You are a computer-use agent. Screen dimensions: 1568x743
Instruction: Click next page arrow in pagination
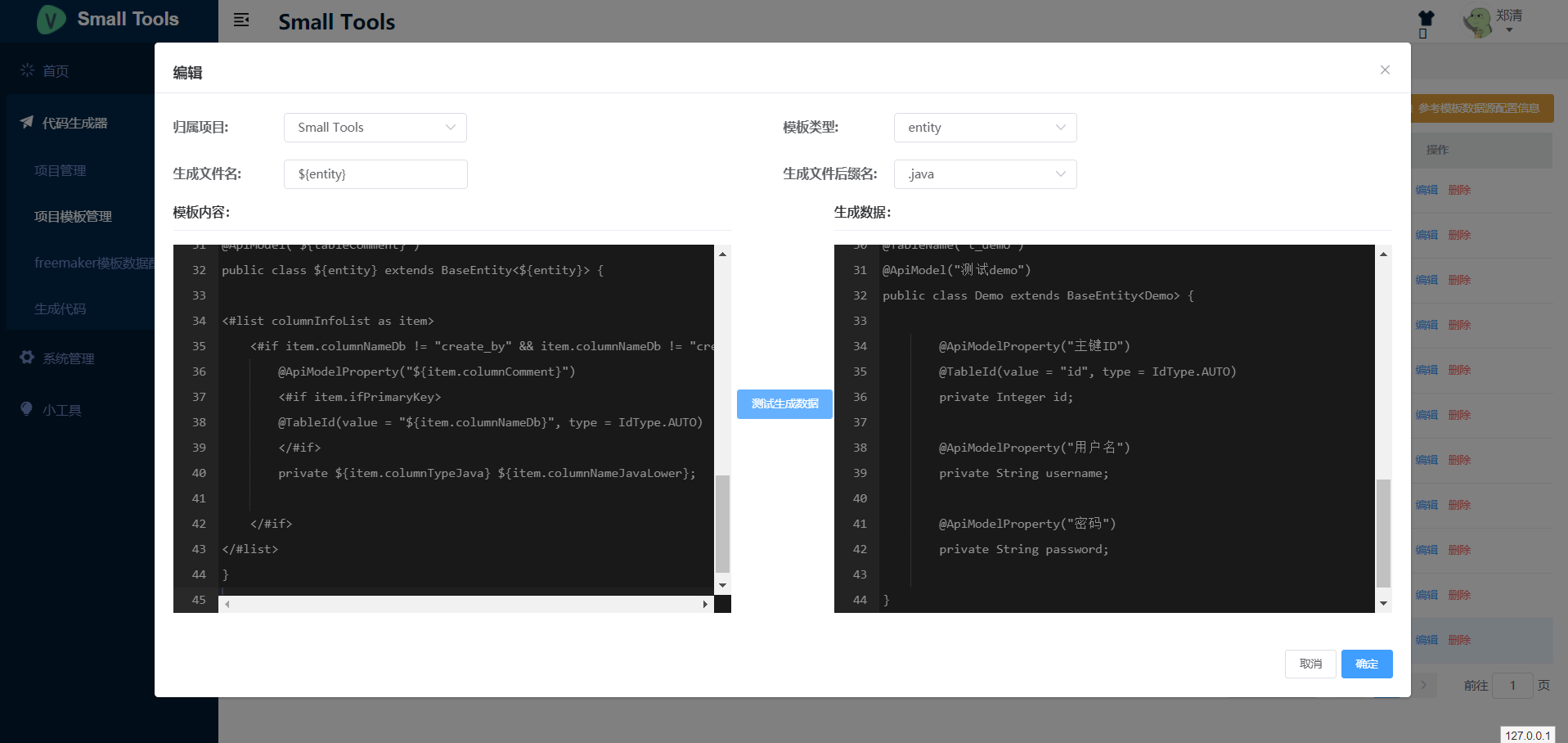click(1423, 686)
